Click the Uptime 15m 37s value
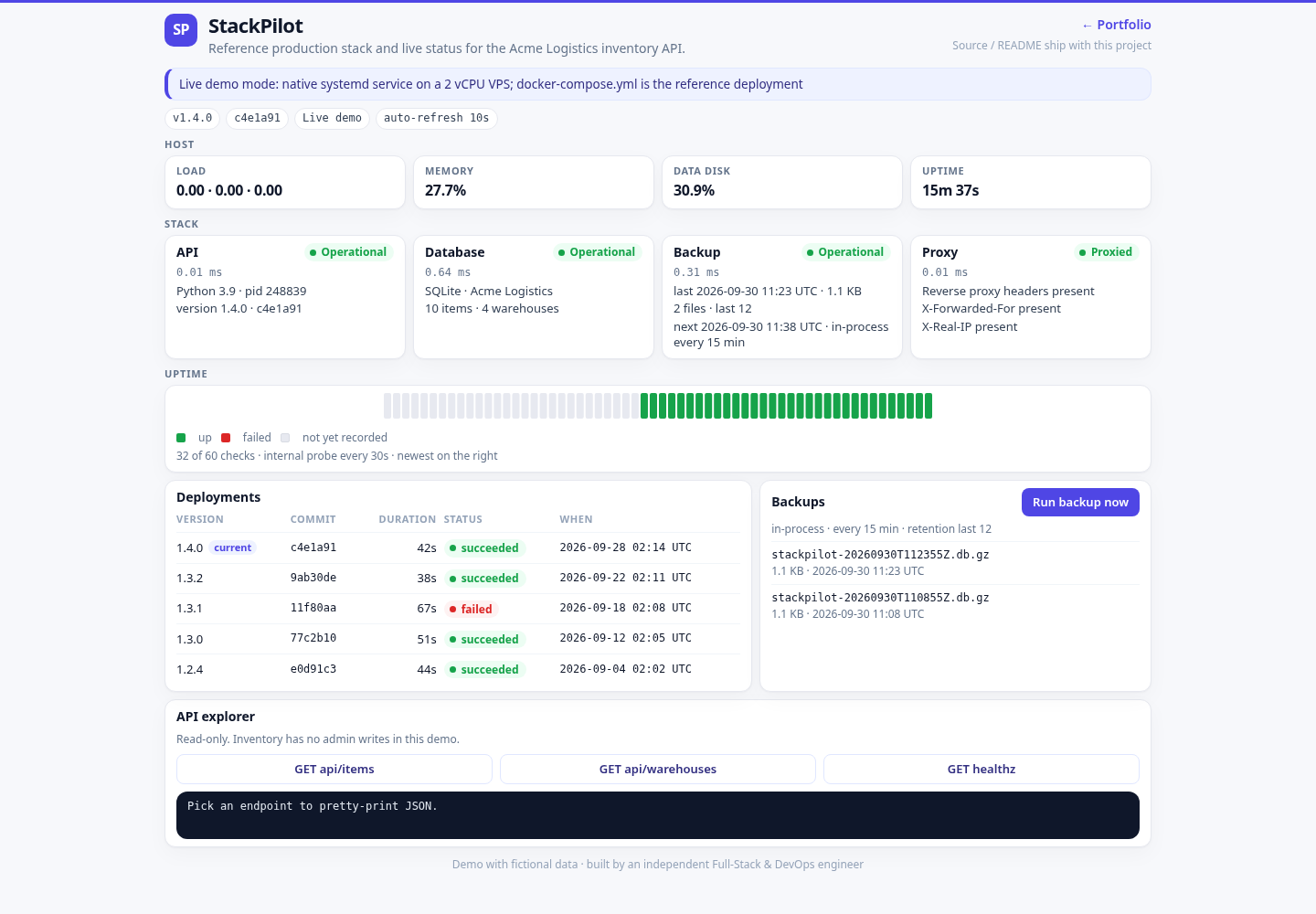1316x914 pixels. (x=950, y=191)
